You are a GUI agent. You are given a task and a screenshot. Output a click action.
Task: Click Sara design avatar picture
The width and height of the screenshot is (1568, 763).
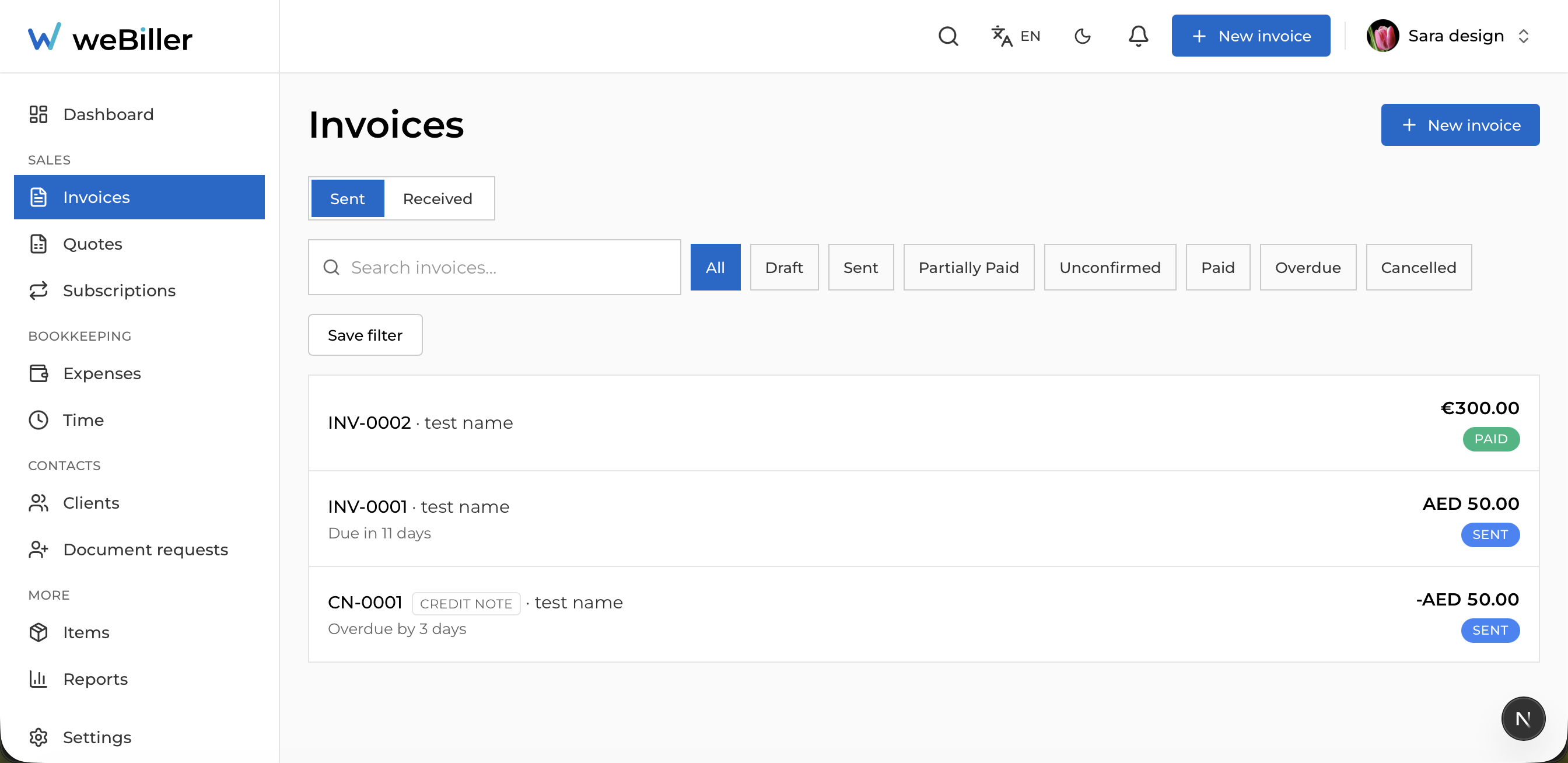pos(1382,36)
